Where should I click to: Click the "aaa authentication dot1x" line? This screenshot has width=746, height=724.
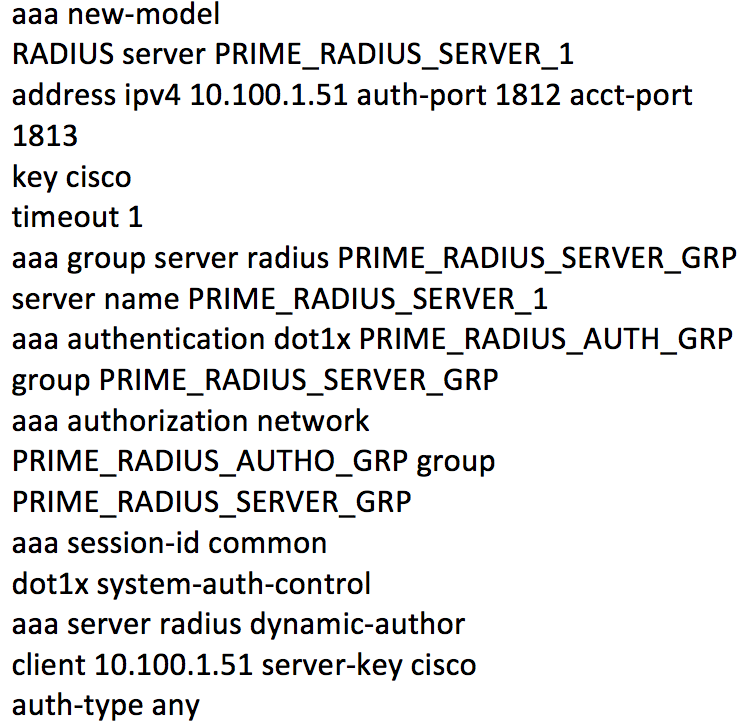[x=184, y=339]
